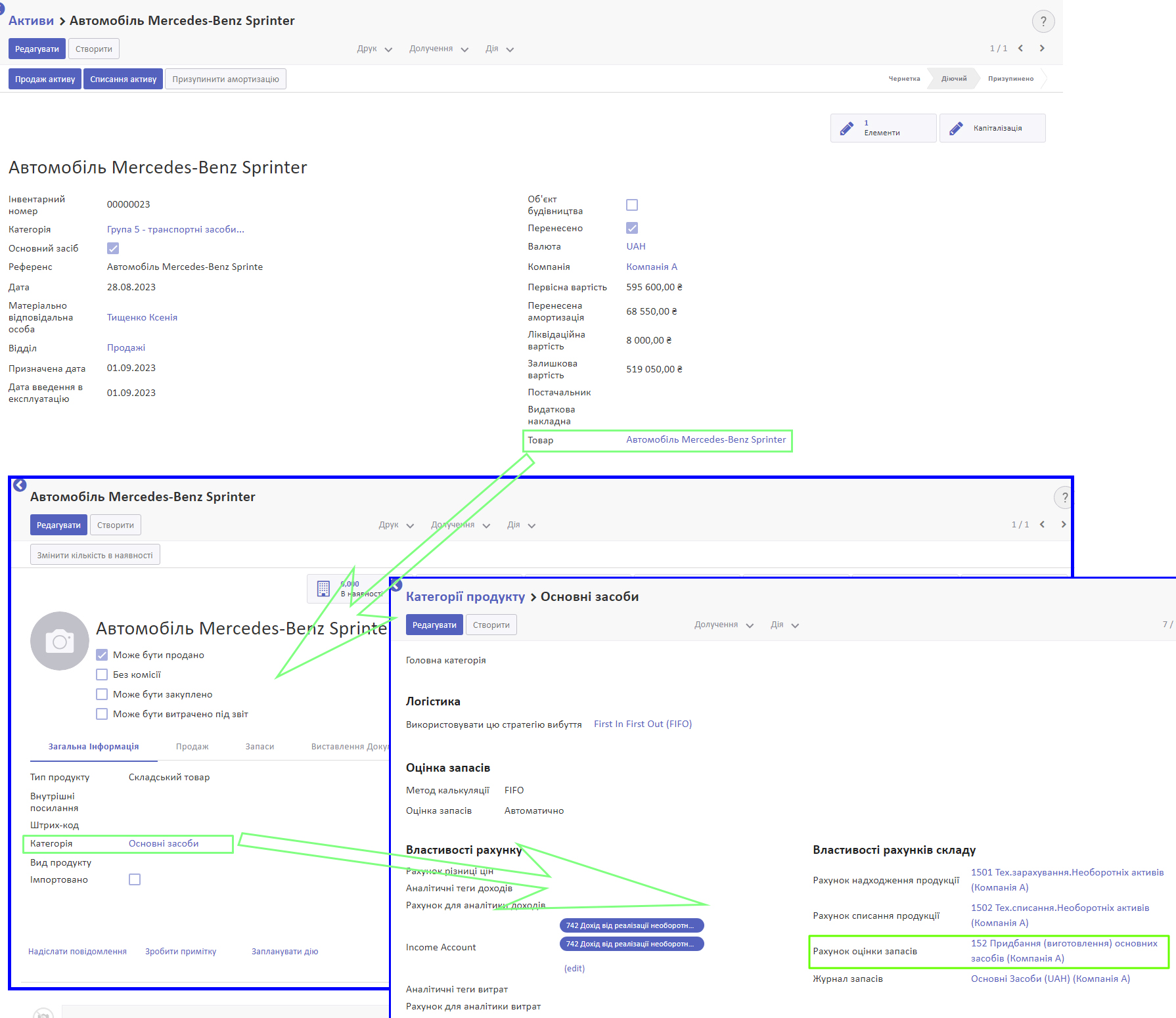Open Дія dropdown in category window

[784, 625]
